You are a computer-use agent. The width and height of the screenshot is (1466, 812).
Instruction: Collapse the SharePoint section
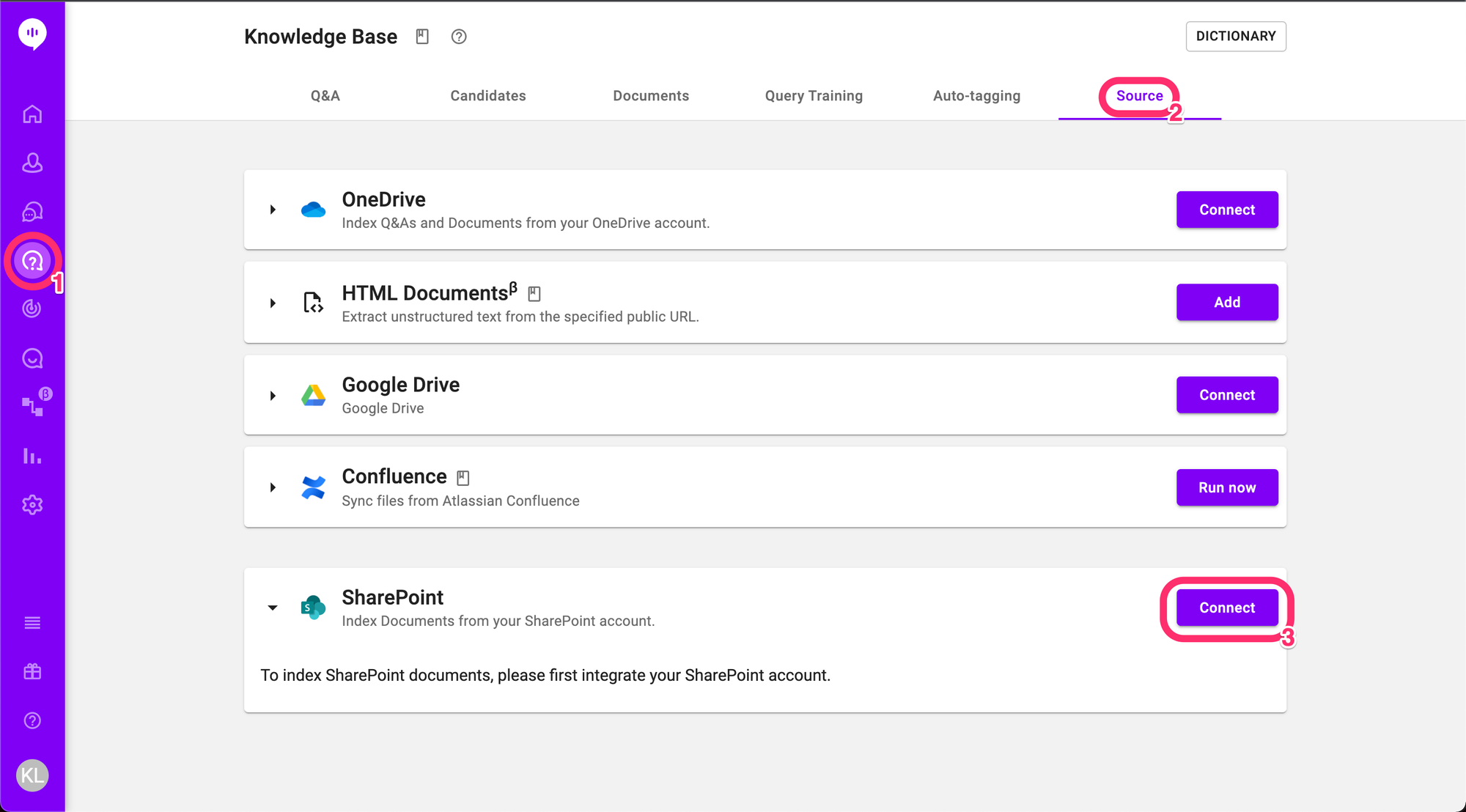tap(273, 608)
